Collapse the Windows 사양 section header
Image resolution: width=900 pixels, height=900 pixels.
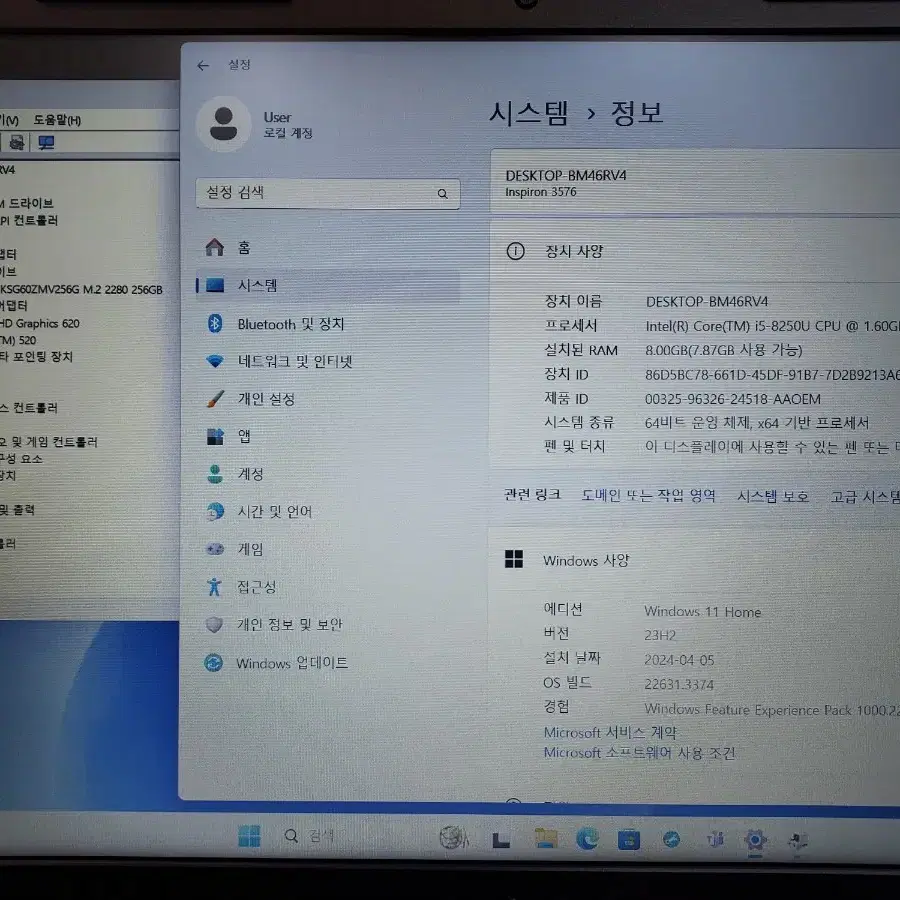(x=695, y=560)
